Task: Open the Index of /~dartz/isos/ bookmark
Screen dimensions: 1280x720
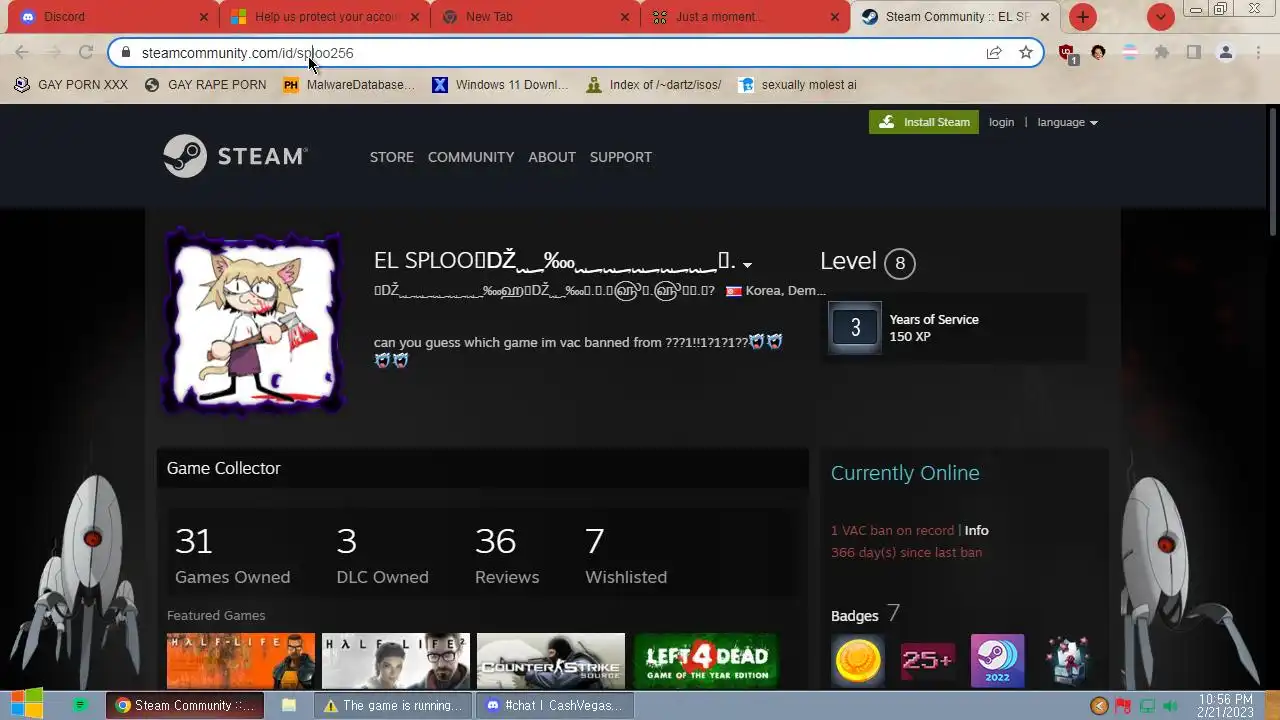Action: pos(654,85)
